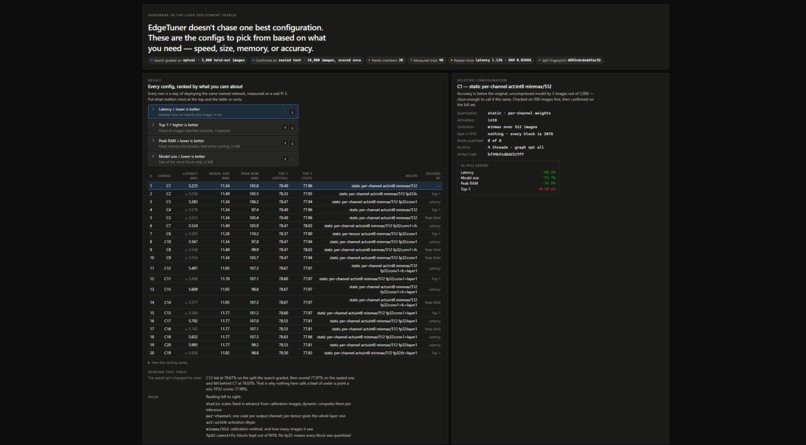
Task: Select the C16 config row in the table
Action: pyautogui.click(x=295, y=329)
